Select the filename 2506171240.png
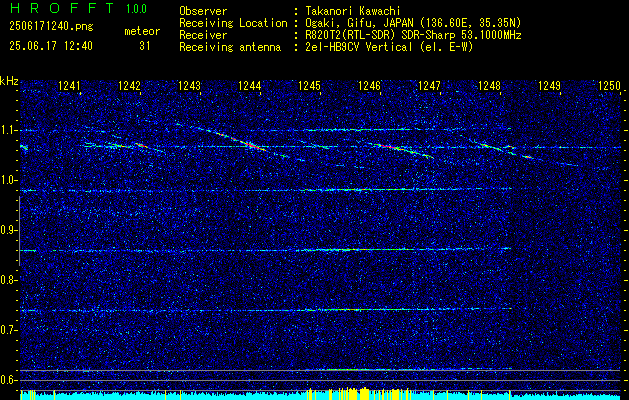 [x=51, y=27]
